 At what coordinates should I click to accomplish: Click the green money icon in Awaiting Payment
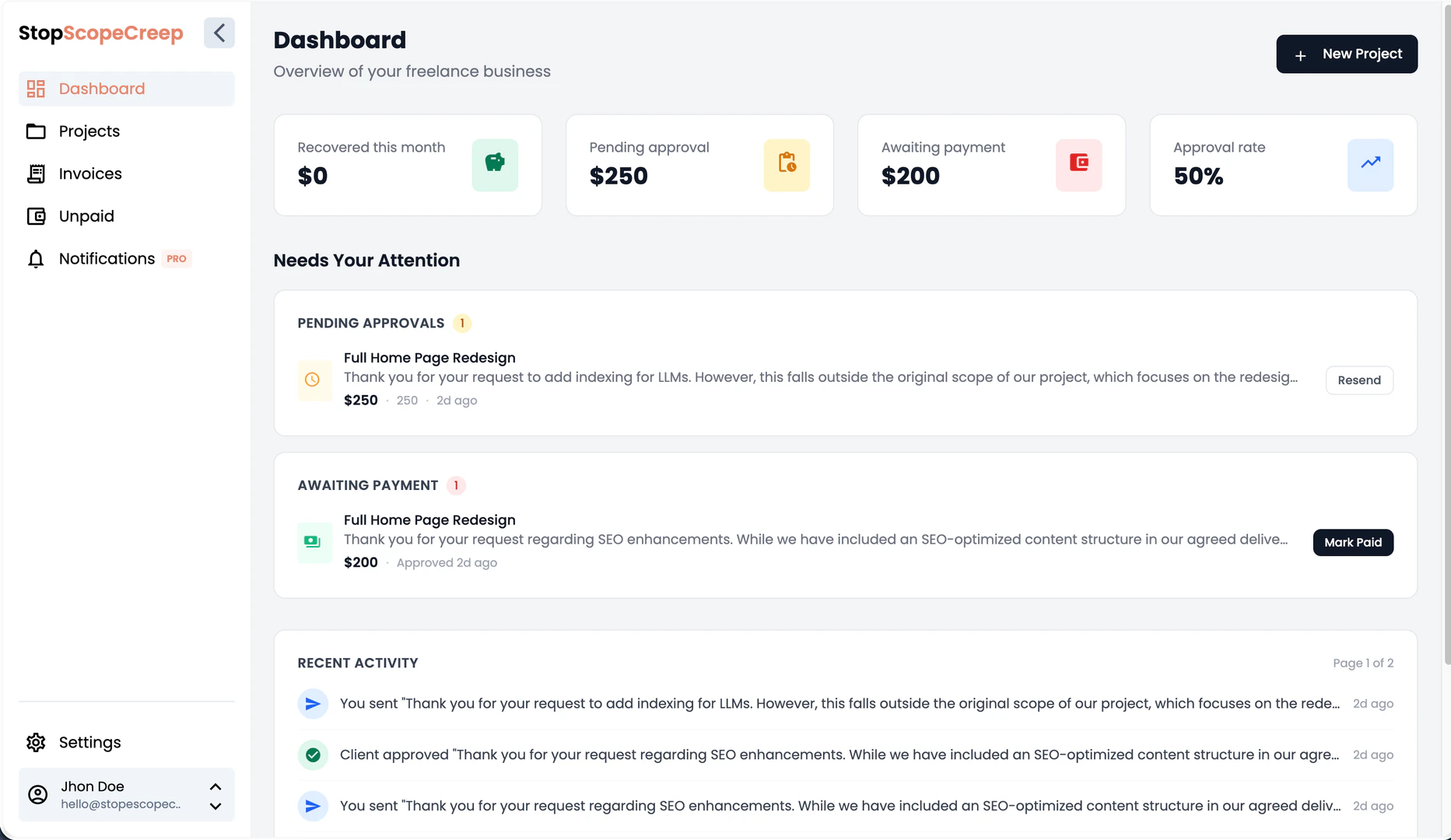314,542
